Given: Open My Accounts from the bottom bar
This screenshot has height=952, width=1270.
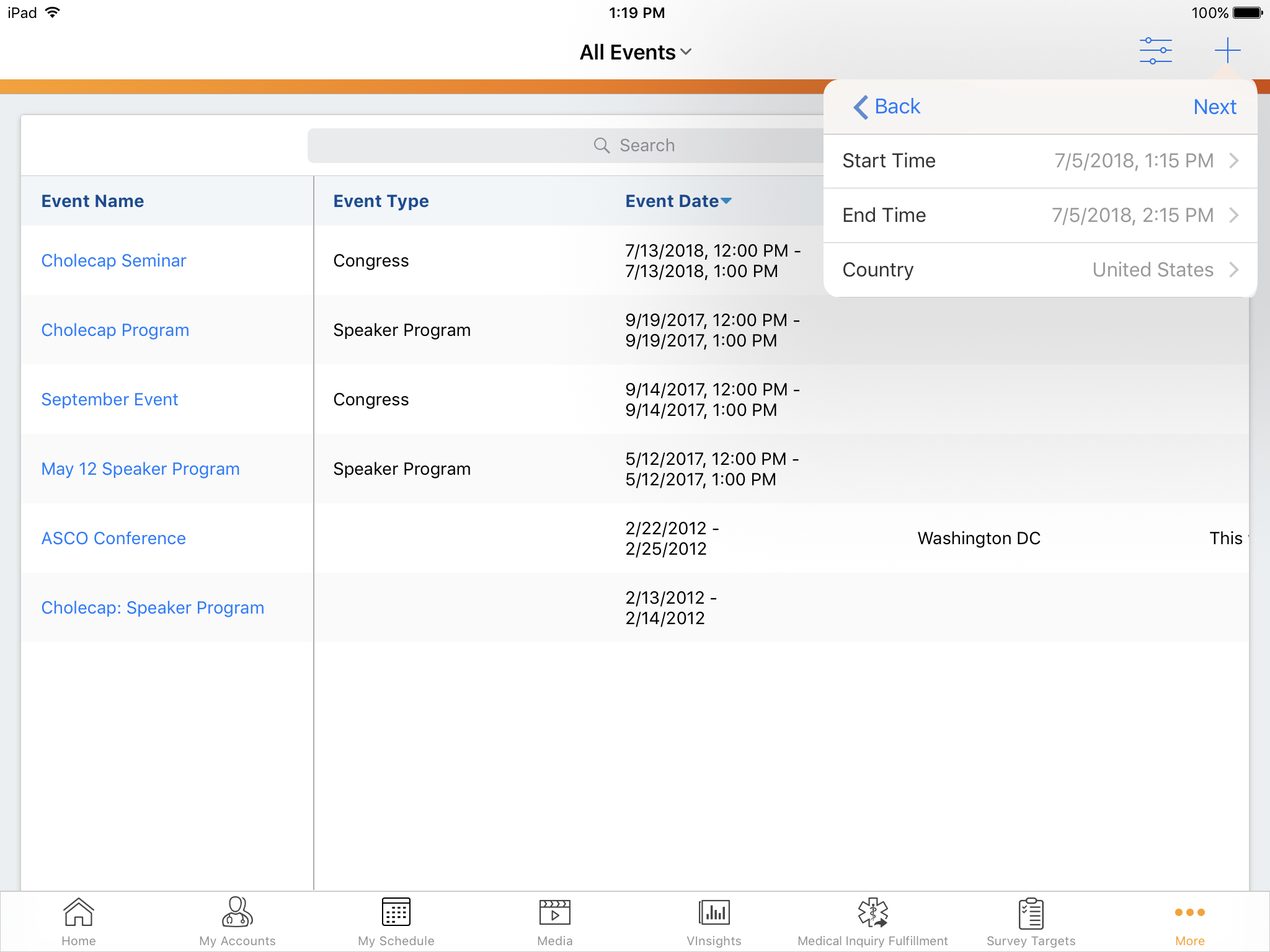Looking at the screenshot, I should pos(237,921).
